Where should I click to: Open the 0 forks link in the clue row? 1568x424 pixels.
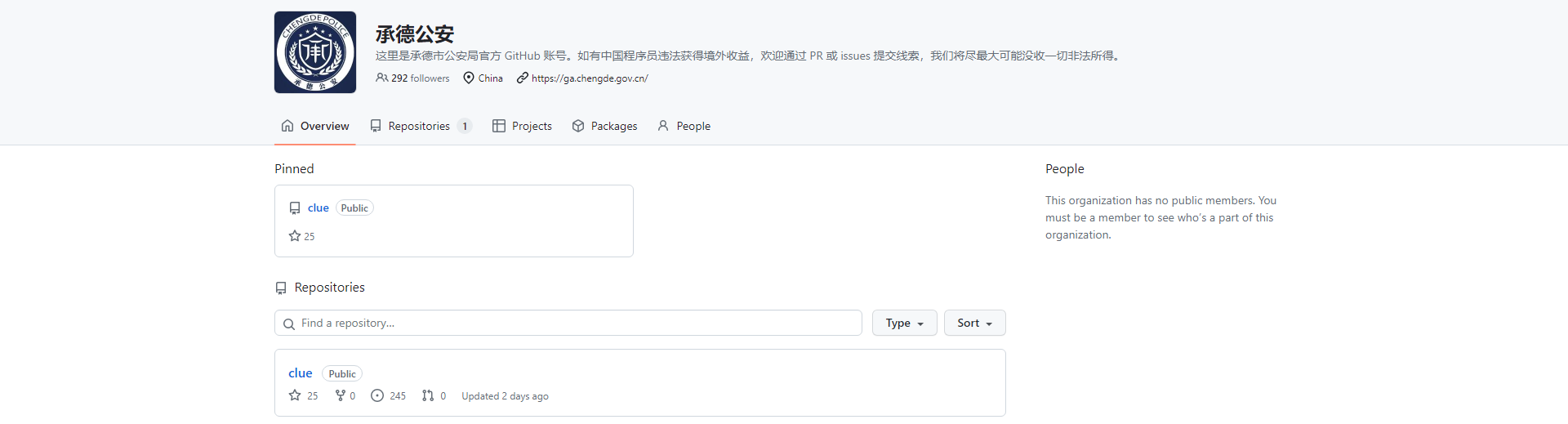345,395
